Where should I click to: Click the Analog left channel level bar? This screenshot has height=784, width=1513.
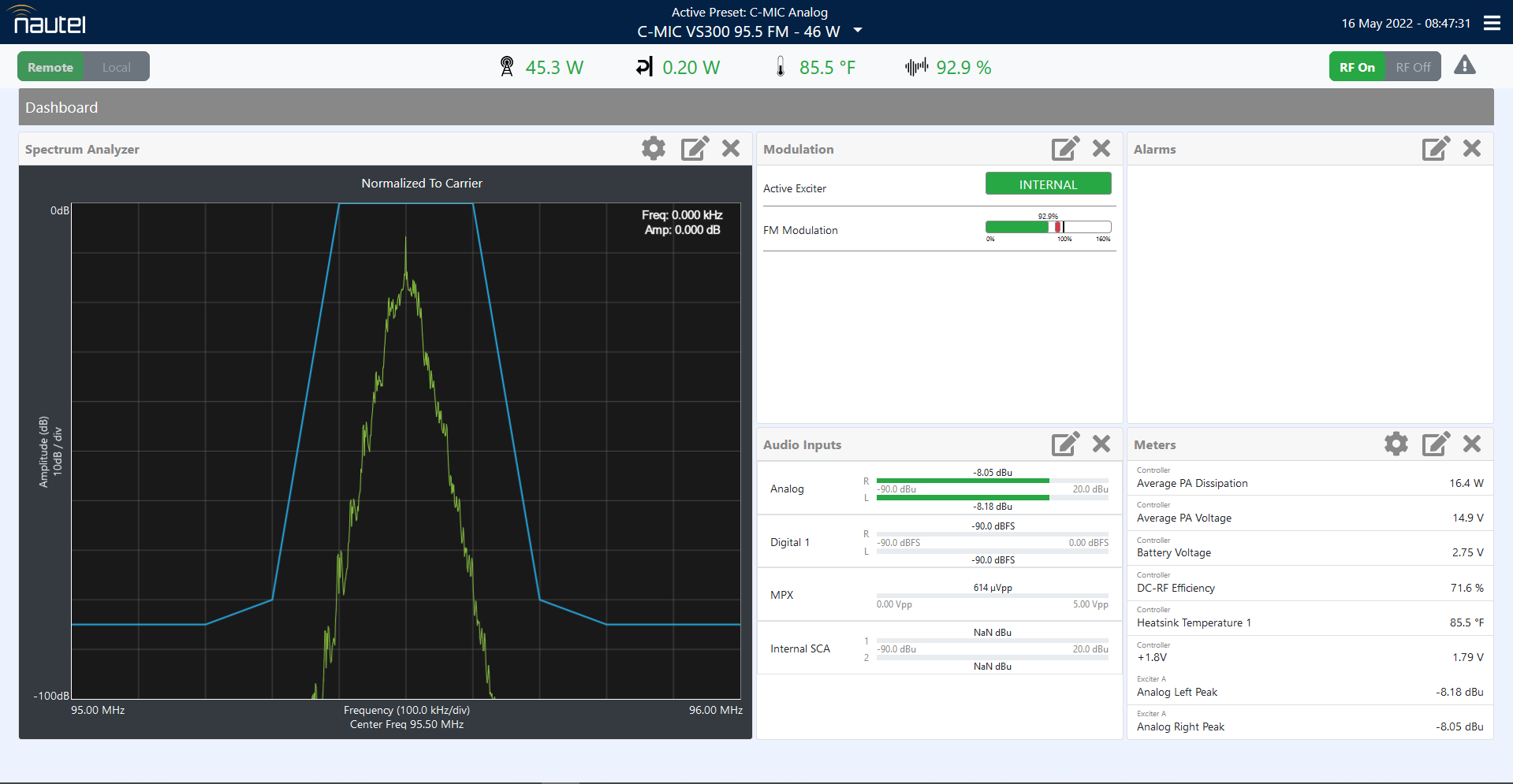tap(992, 497)
